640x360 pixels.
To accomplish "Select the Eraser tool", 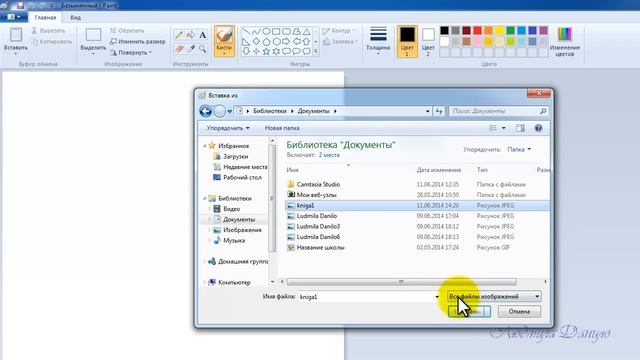I will [x=179, y=49].
